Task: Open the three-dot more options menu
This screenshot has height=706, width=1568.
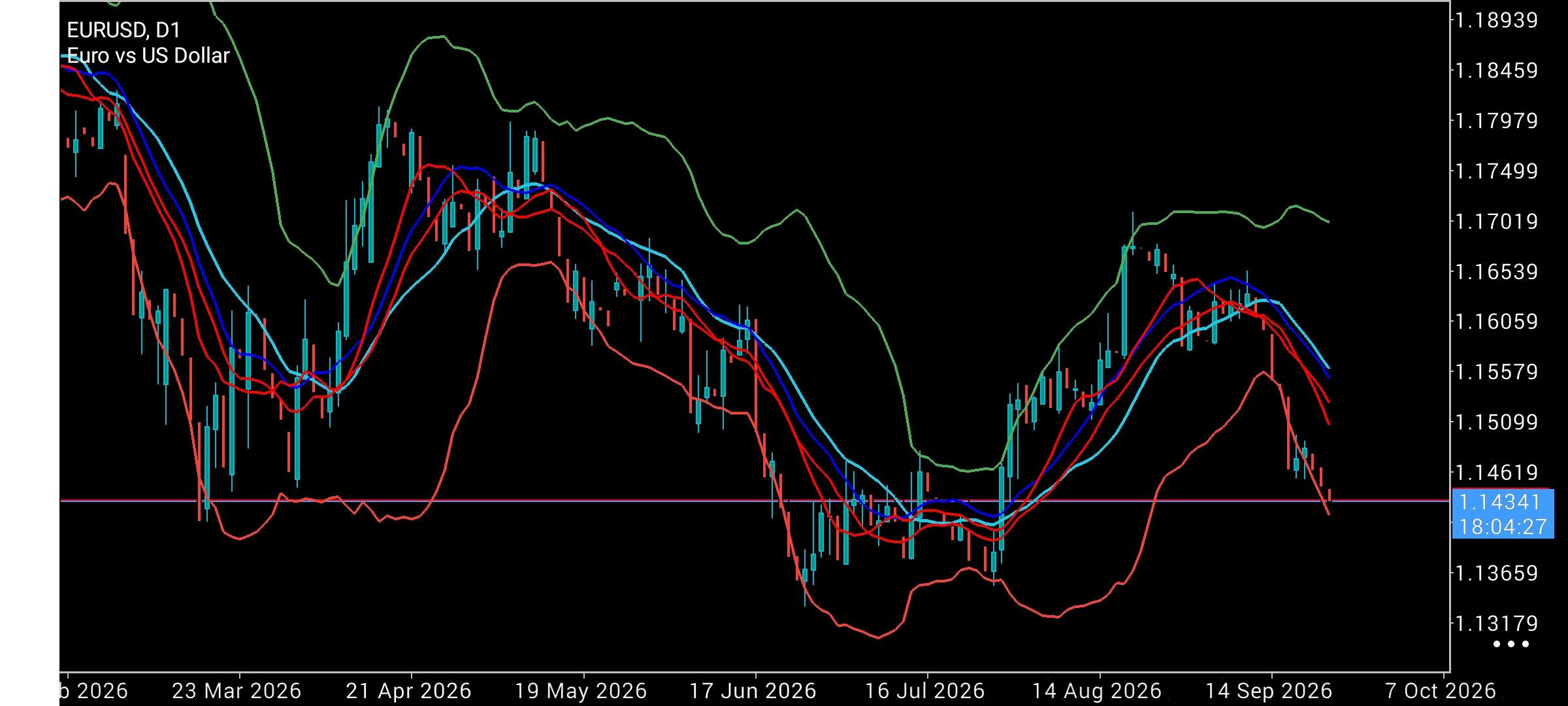Action: click(1511, 644)
